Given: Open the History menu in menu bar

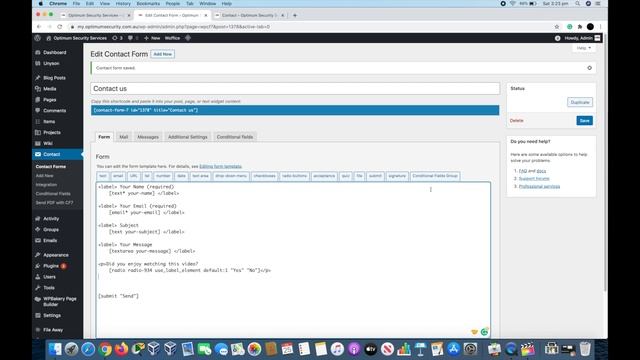Looking at the screenshot, I should (123, 4).
